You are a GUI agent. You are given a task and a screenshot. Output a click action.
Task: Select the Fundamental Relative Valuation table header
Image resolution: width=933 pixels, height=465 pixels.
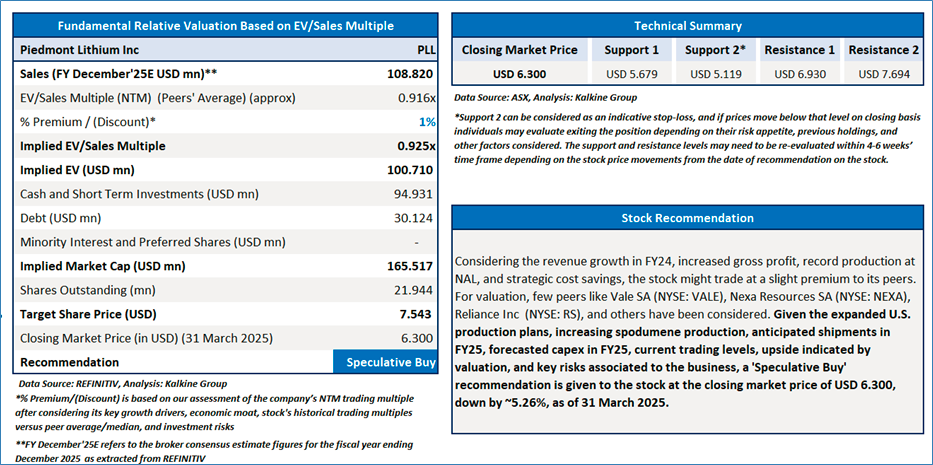(227, 25)
